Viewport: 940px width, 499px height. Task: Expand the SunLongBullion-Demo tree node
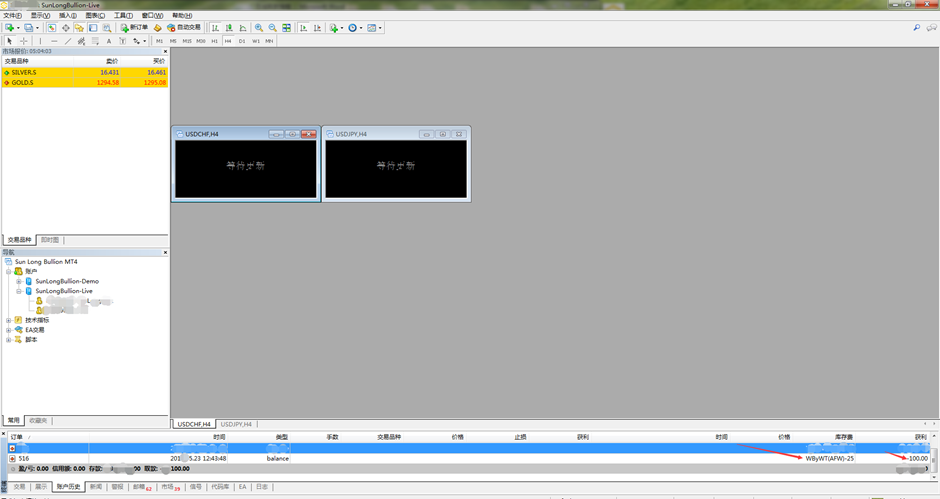[x=18, y=281]
